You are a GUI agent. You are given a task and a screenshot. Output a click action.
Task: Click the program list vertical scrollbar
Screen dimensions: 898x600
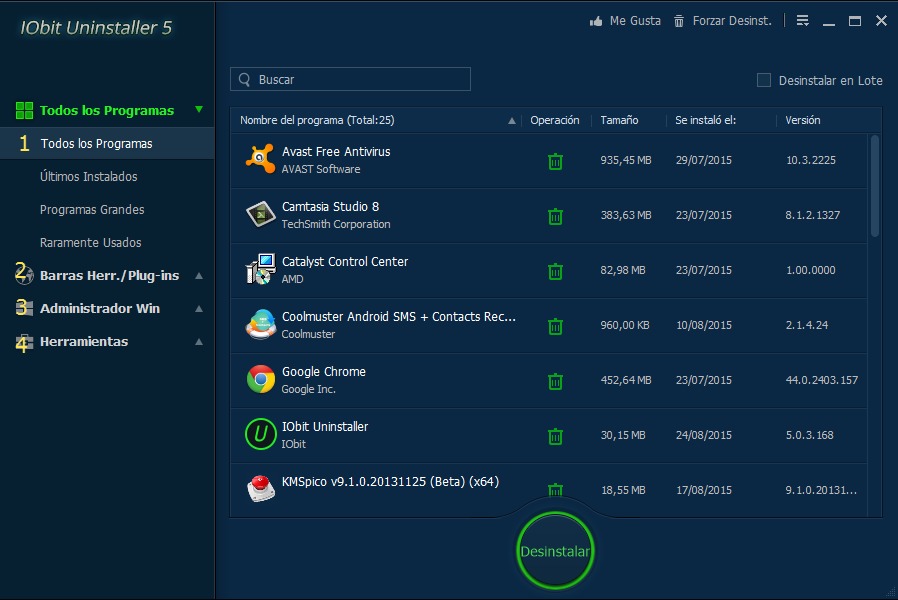(875, 187)
